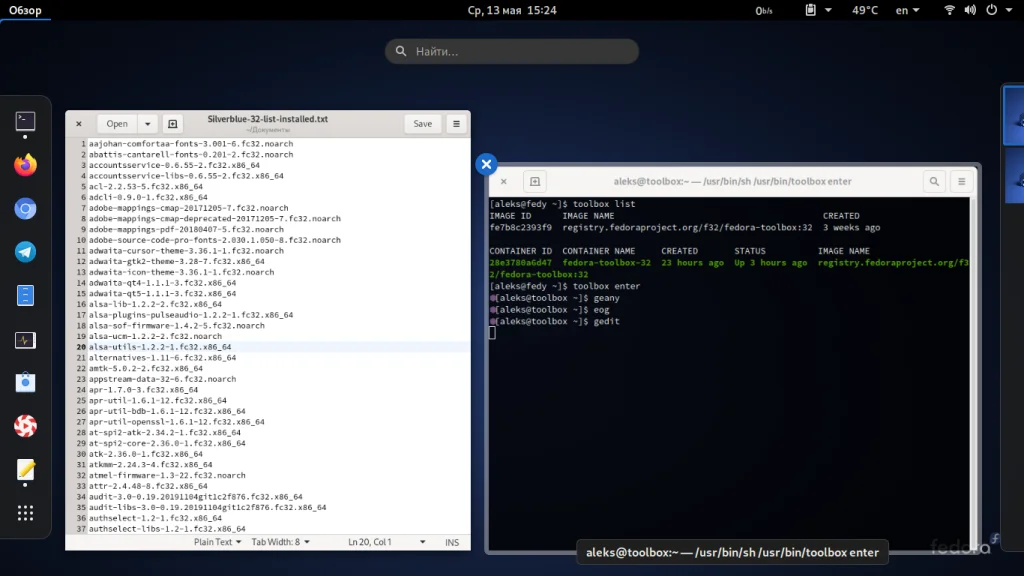
Task: Expand the Open recent files dropdown arrow
Action: click(x=148, y=124)
